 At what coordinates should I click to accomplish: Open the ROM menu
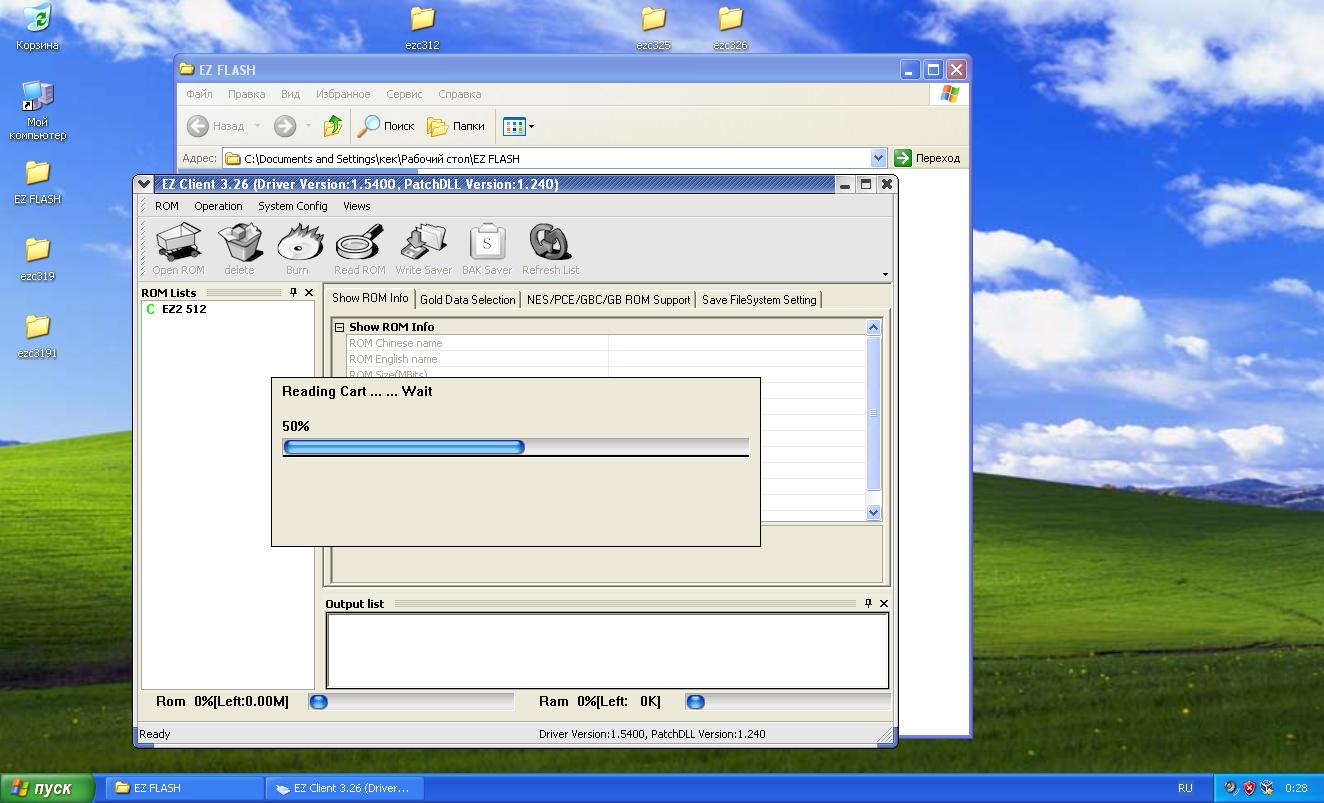167,206
